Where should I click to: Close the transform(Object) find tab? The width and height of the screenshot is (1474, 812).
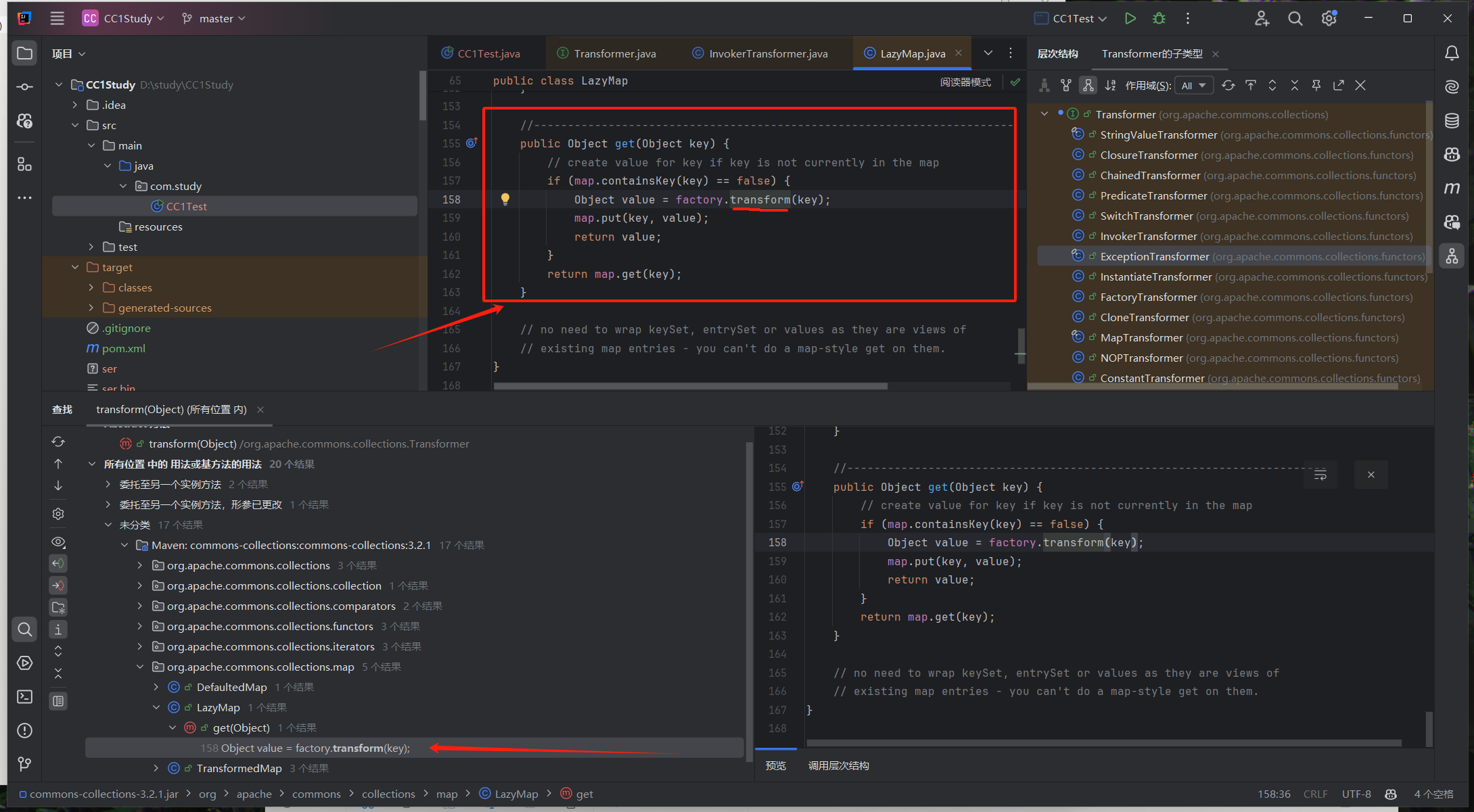260,410
